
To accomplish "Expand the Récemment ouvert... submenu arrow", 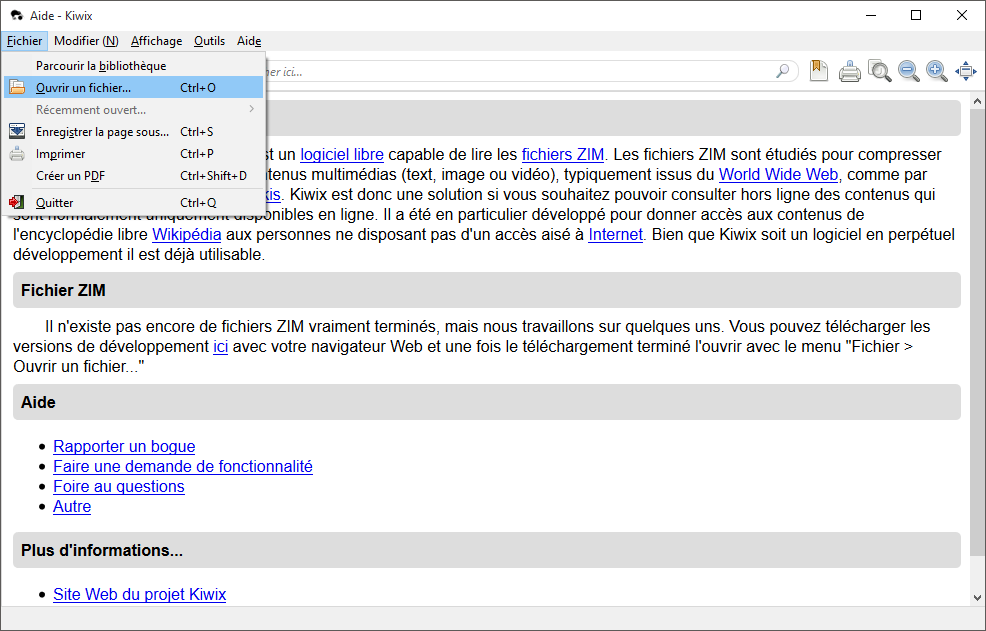I will point(252,109).
